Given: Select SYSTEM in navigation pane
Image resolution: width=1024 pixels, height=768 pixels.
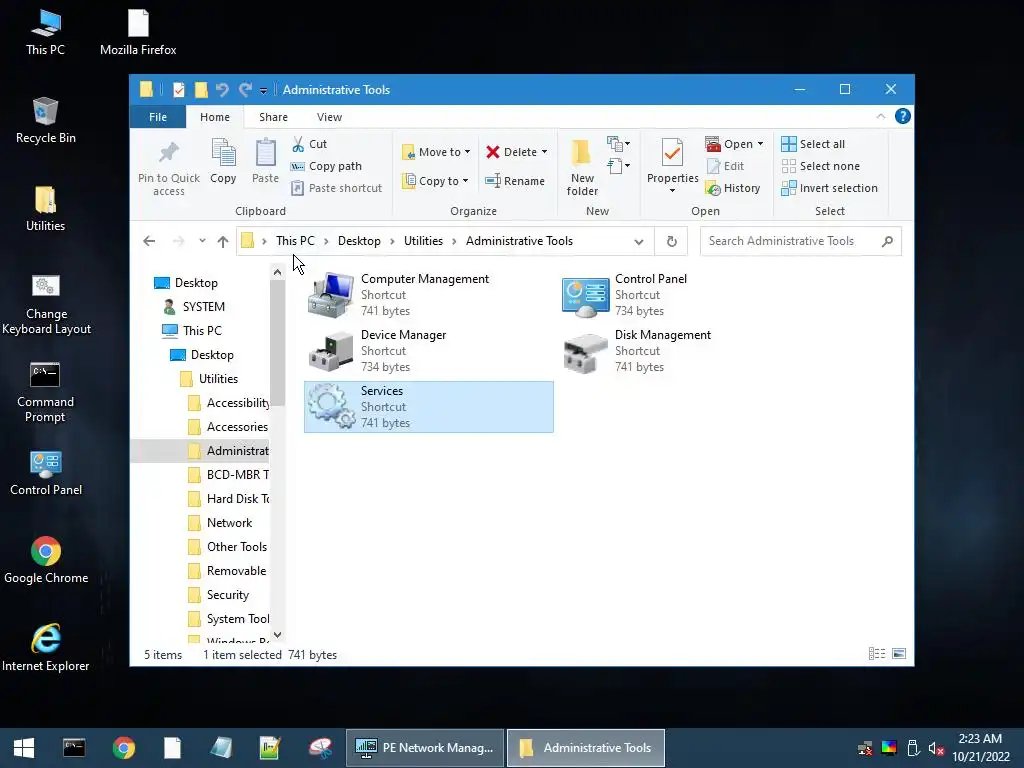Looking at the screenshot, I should click(x=194, y=306).
